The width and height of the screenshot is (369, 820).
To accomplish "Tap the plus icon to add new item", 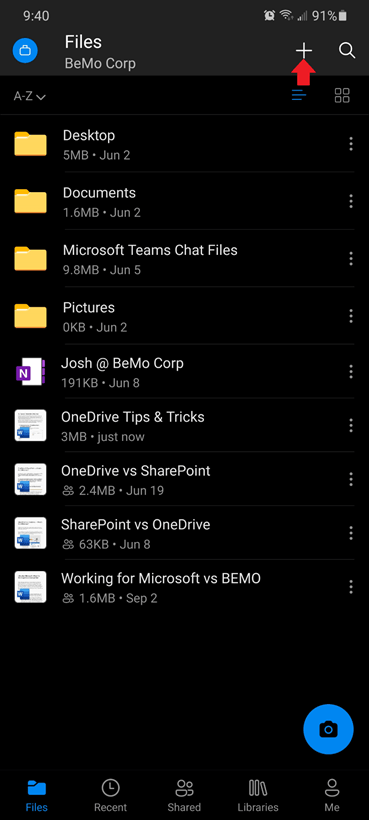I will (x=304, y=51).
